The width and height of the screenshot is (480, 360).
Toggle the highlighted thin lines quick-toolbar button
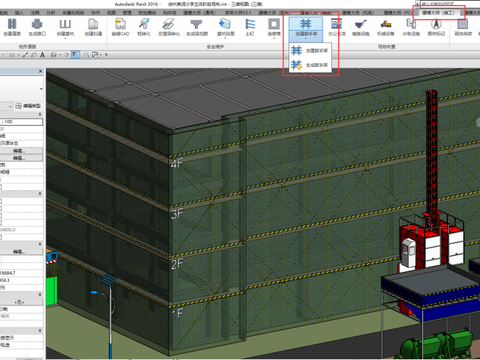pos(76,55)
